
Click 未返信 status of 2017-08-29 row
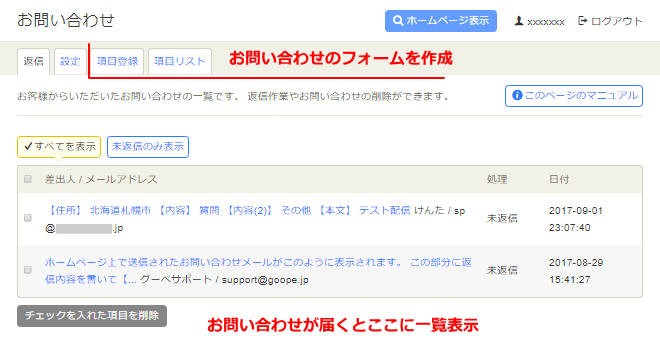click(x=502, y=270)
